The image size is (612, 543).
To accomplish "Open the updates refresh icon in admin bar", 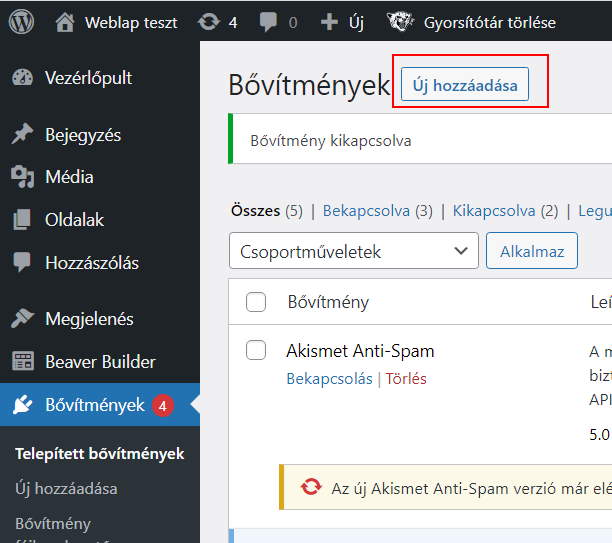I will [x=209, y=22].
